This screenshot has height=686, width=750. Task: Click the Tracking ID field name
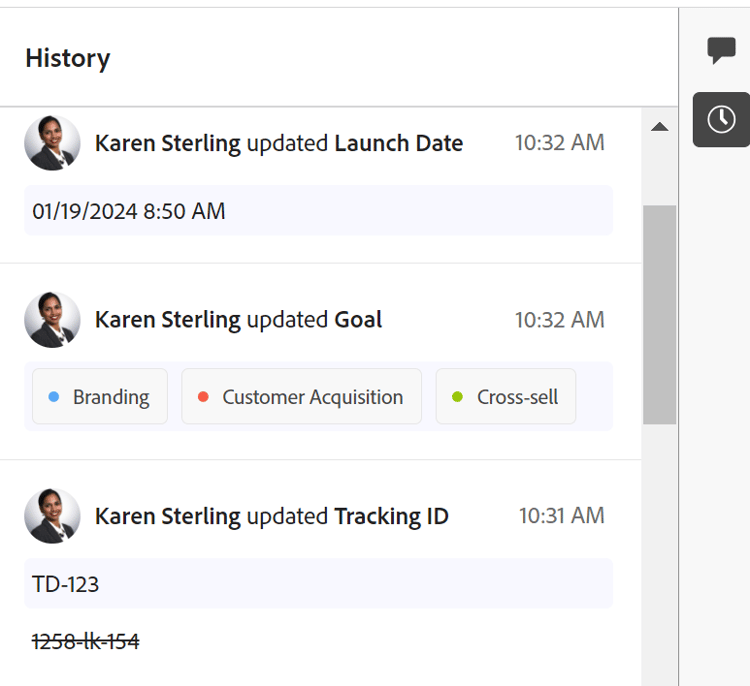(x=391, y=516)
